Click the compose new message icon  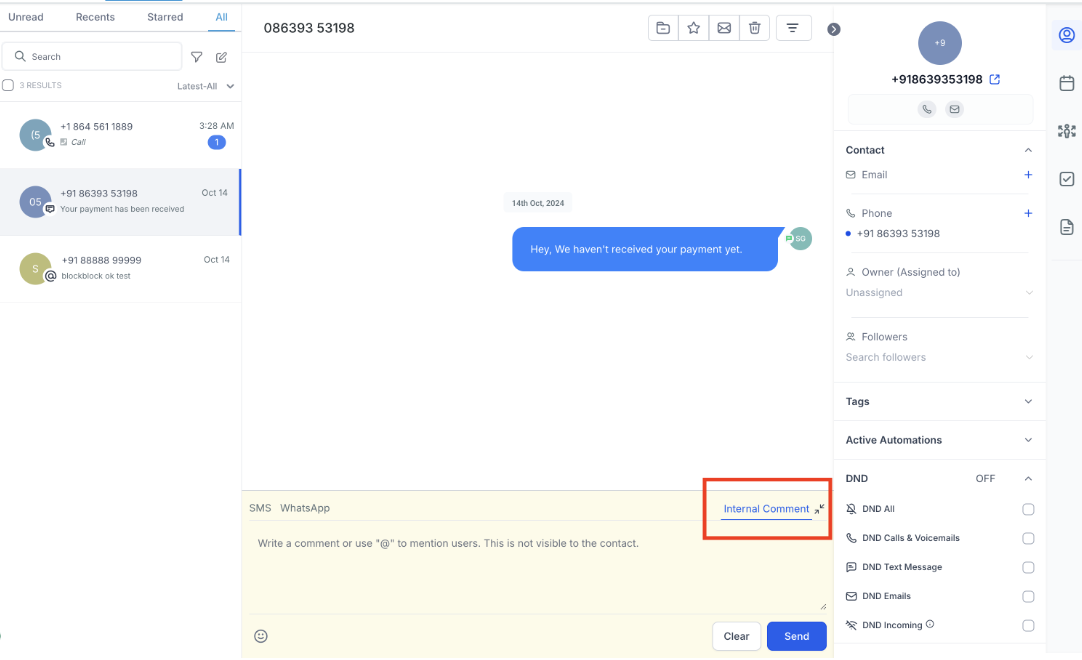click(x=222, y=57)
